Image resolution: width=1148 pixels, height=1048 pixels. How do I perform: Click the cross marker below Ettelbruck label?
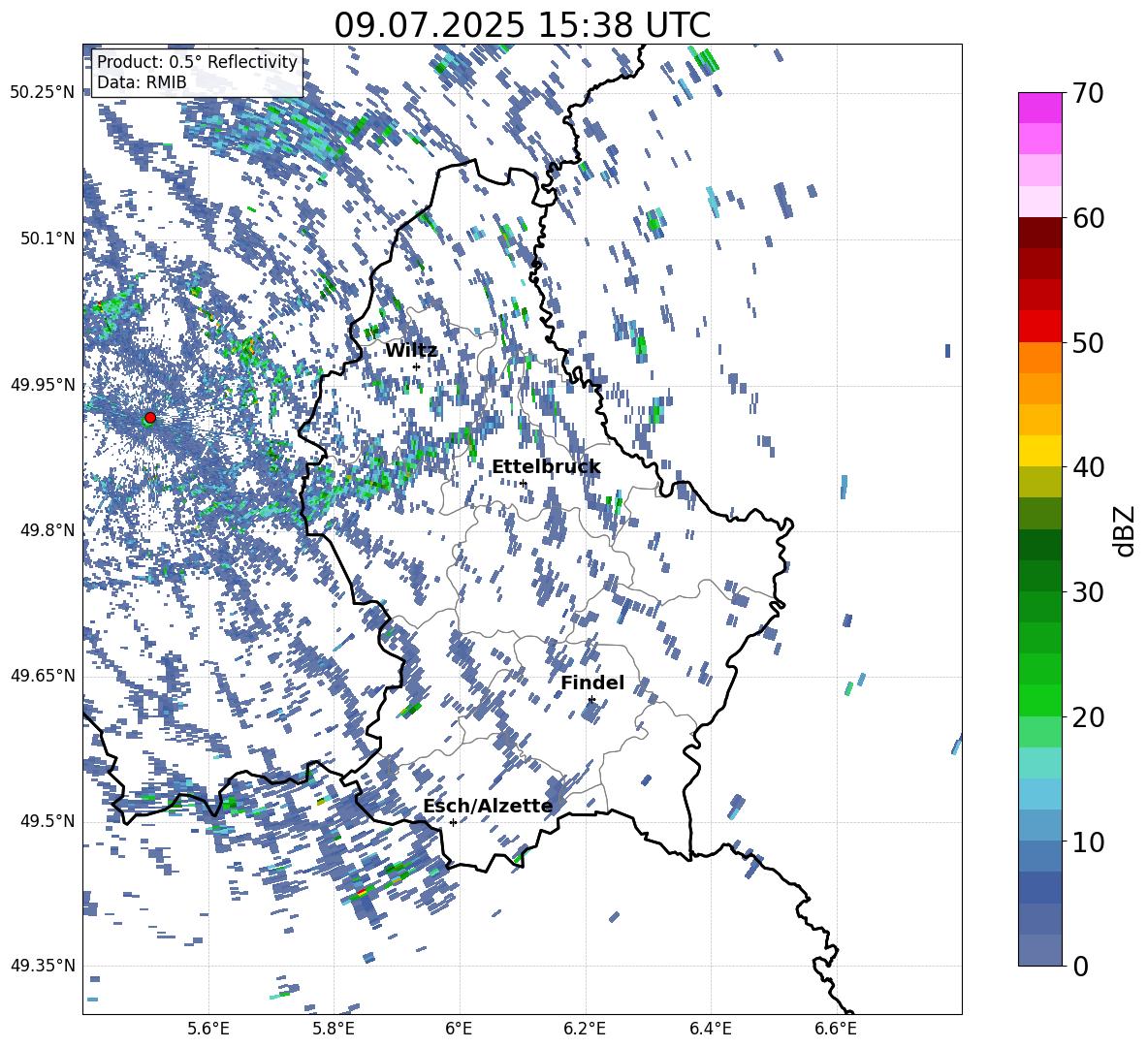523,483
